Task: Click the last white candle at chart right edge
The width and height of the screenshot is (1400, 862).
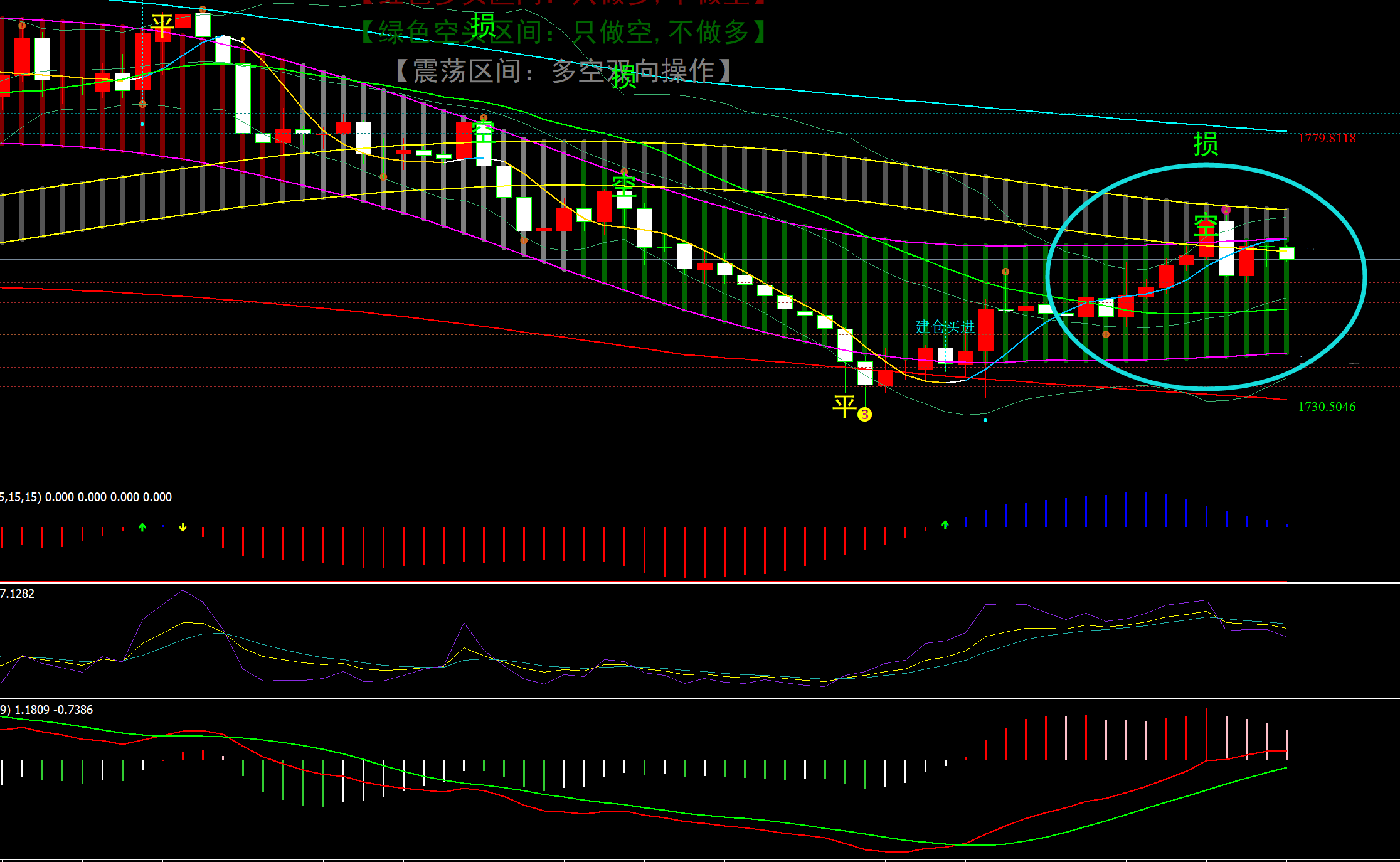Action: pos(1286,253)
